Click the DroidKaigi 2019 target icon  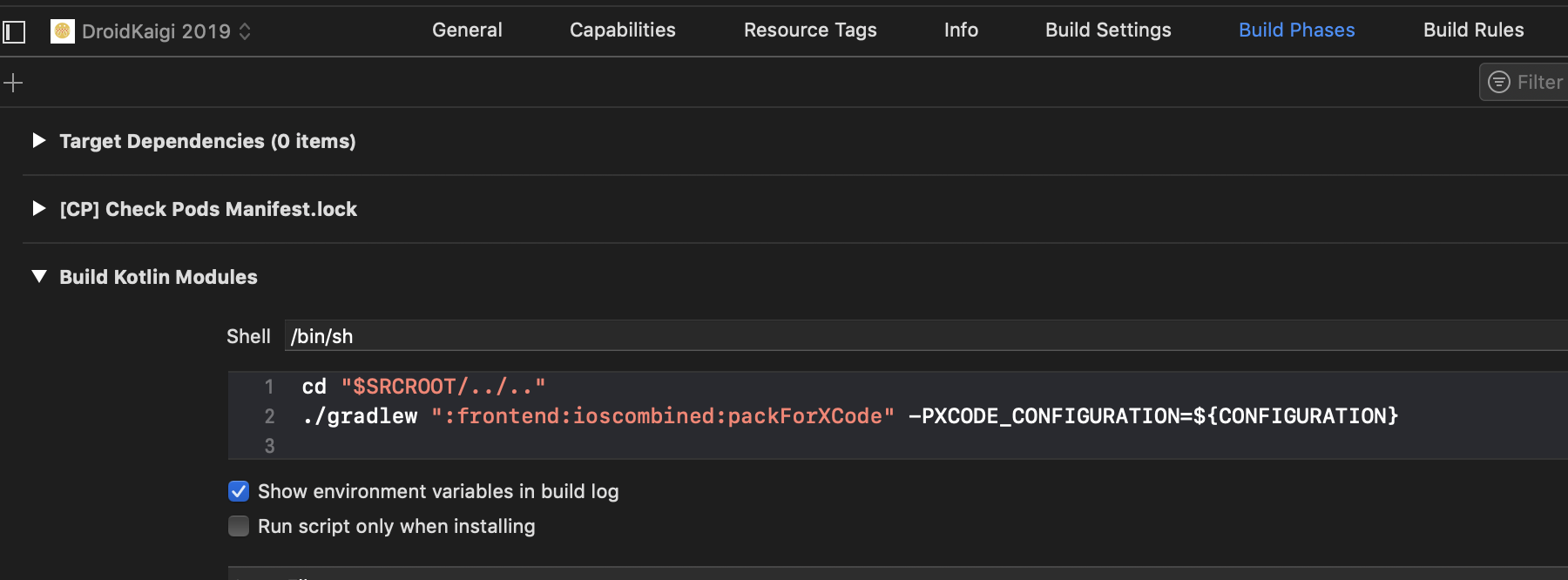tap(62, 31)
